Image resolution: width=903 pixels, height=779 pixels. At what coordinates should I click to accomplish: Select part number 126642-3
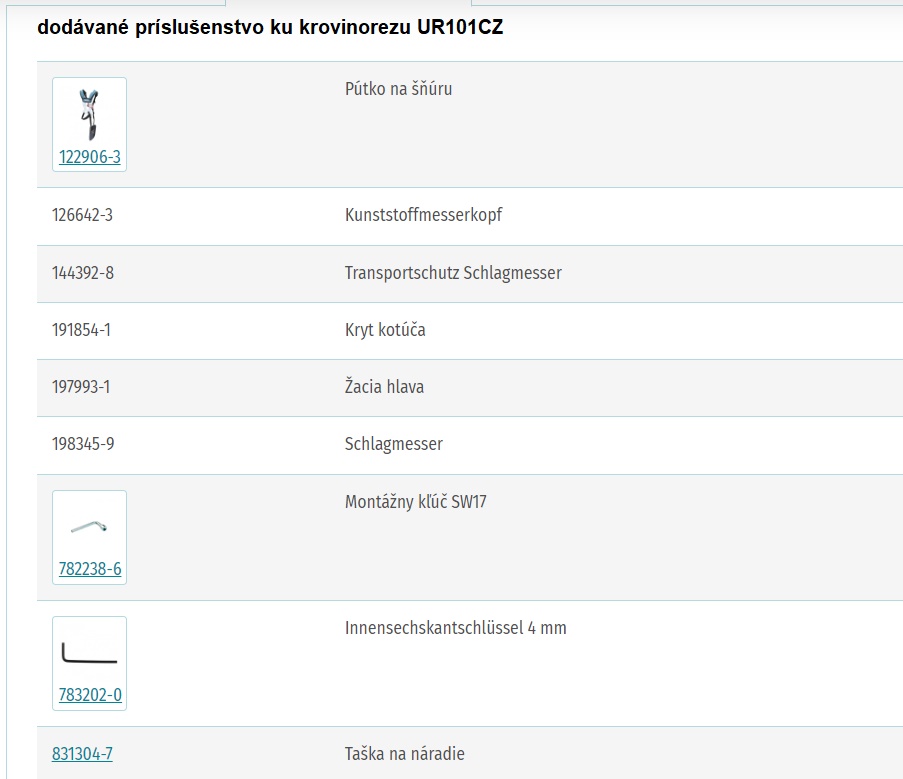pyautogui.click(x=82, y=215)
